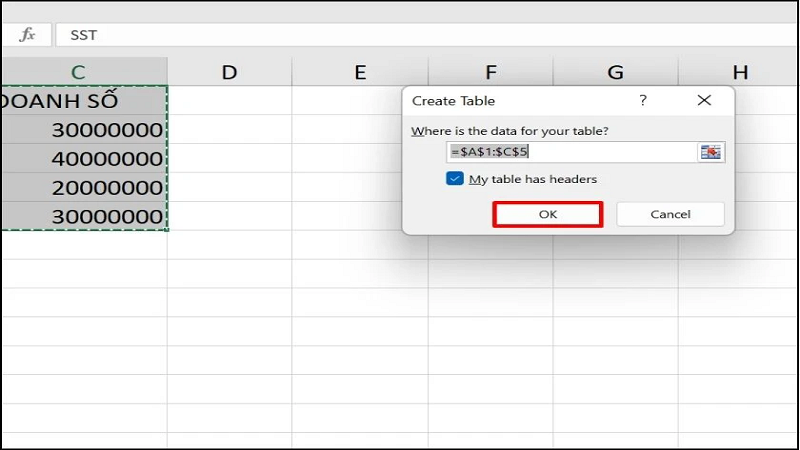Select column H header
The width and height of the screenshot is (800, 450).
tap(739, 72)
